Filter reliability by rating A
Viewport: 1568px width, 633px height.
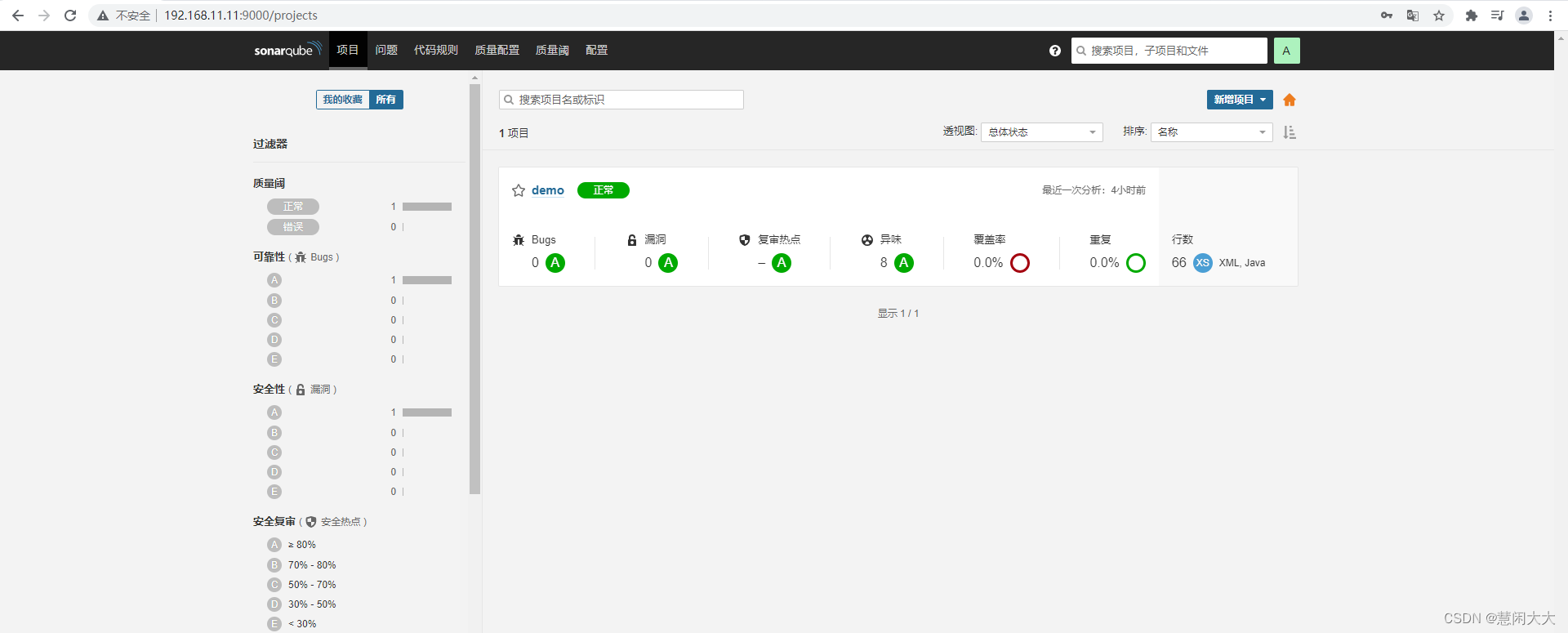point(274,280)
